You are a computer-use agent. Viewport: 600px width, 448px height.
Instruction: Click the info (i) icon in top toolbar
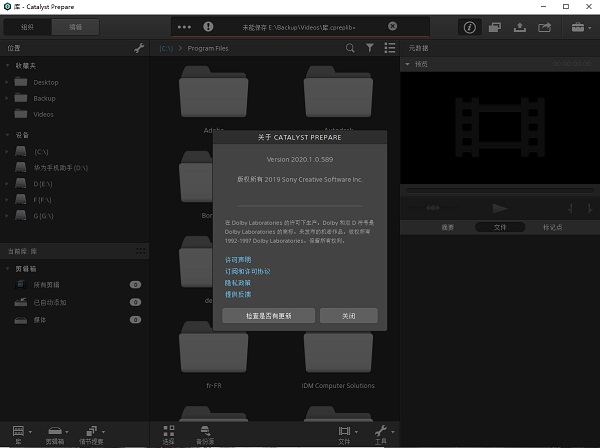pyautogui.click(x=471, y=27)
